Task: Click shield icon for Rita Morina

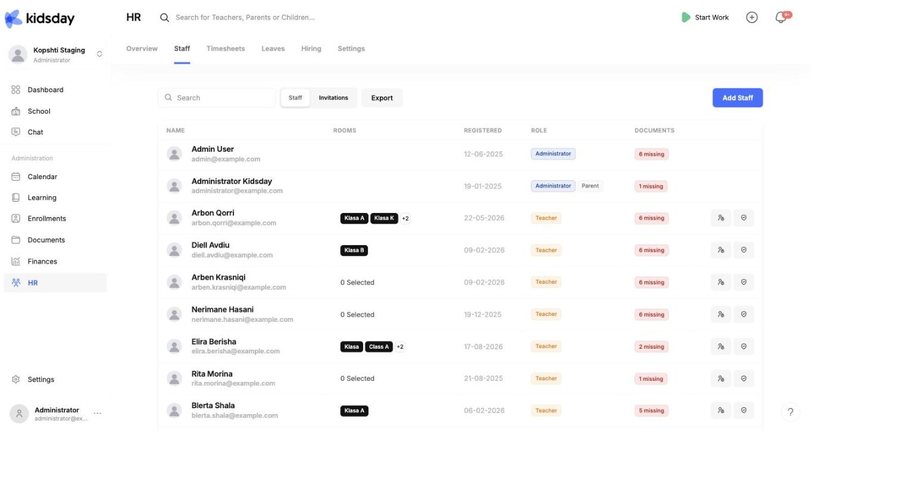Action: pyautogui.click(x=744, y=379)
